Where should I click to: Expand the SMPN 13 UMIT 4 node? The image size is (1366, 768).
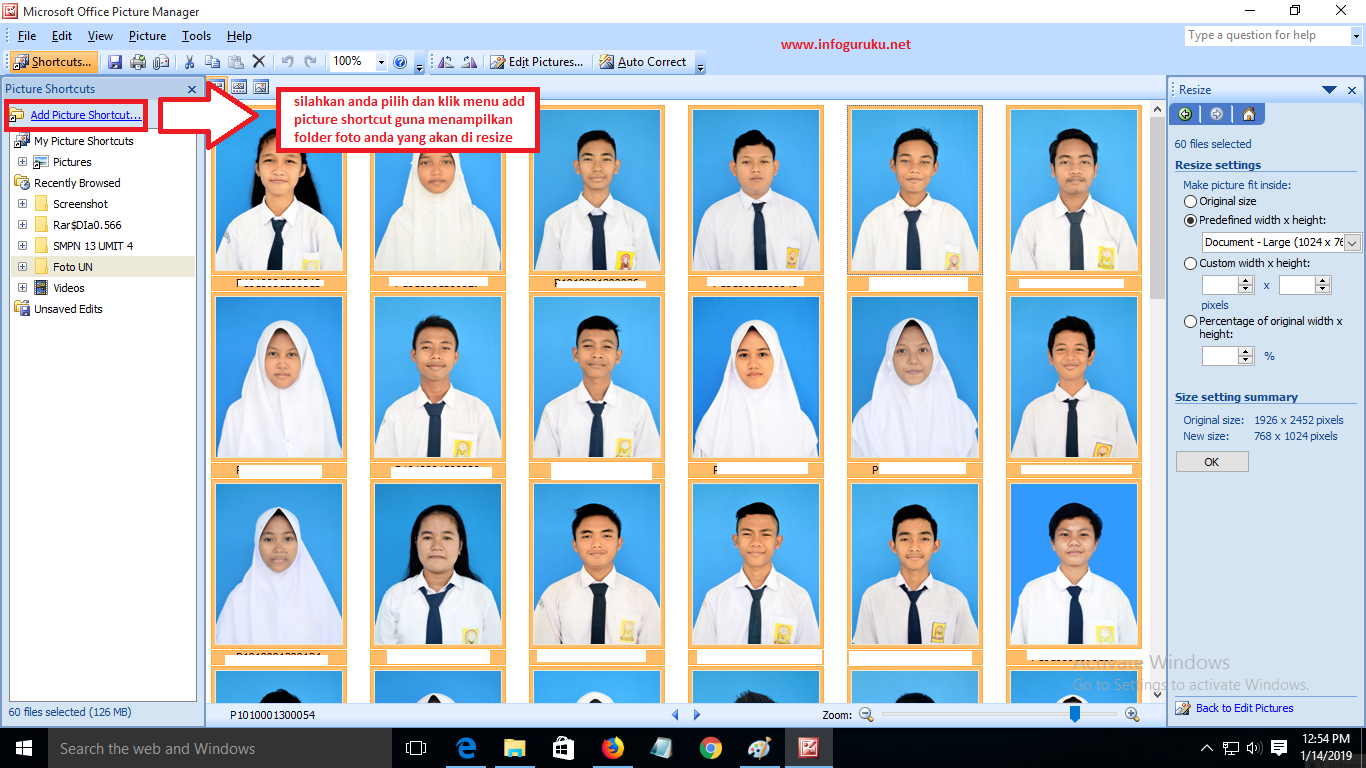pyautogui.click(x=22, y=246)
